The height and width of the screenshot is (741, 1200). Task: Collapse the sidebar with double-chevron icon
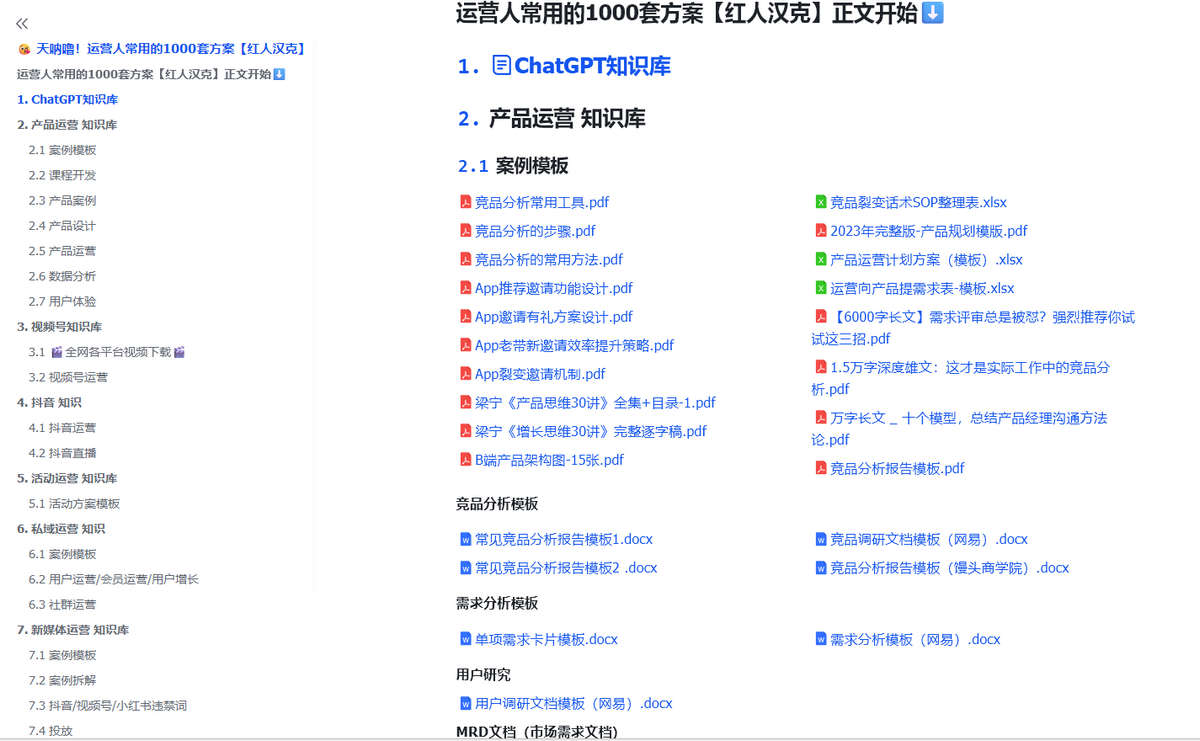pos(22,23)
